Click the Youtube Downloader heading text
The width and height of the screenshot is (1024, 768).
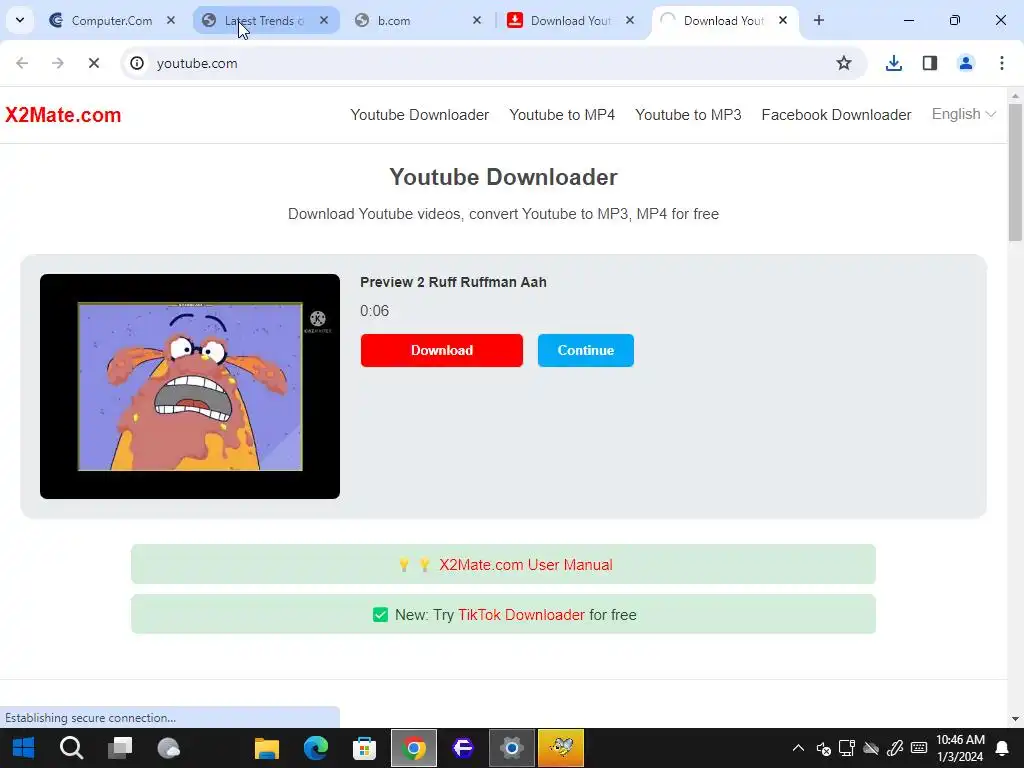coord(504,177)
